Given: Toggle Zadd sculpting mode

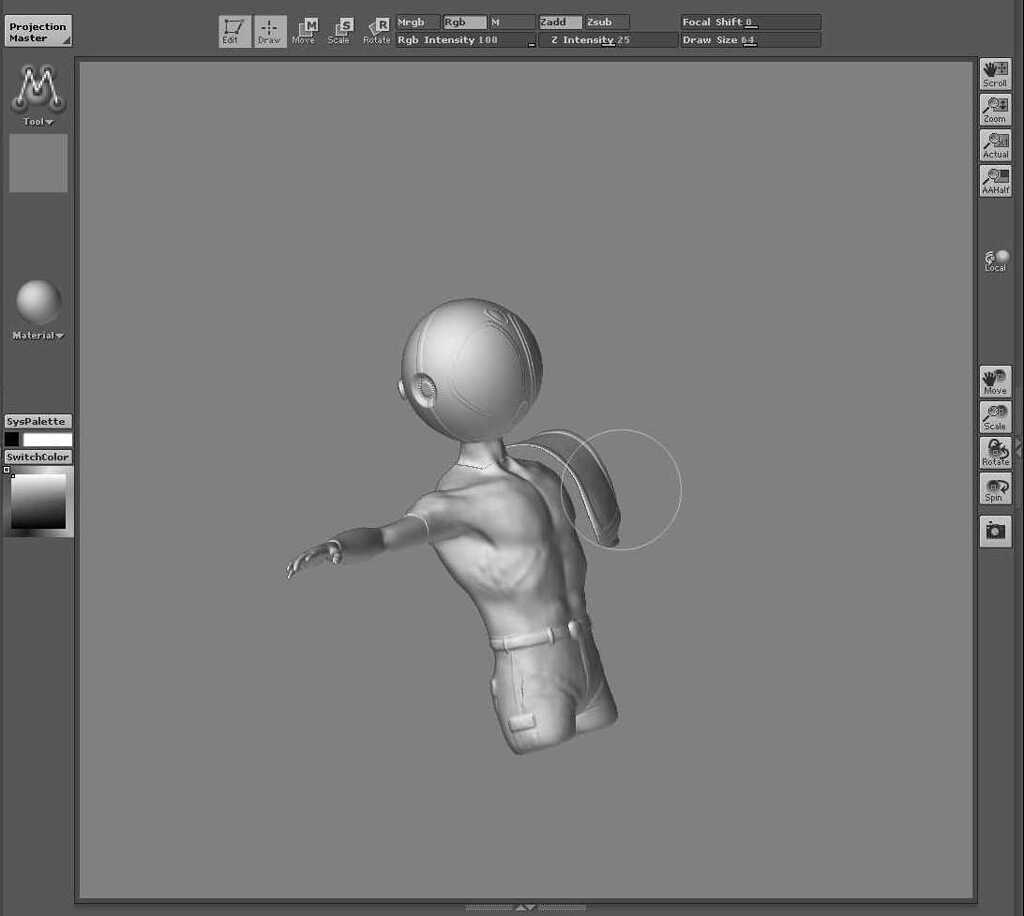Looking at the screenshot, I should (557, 21).
